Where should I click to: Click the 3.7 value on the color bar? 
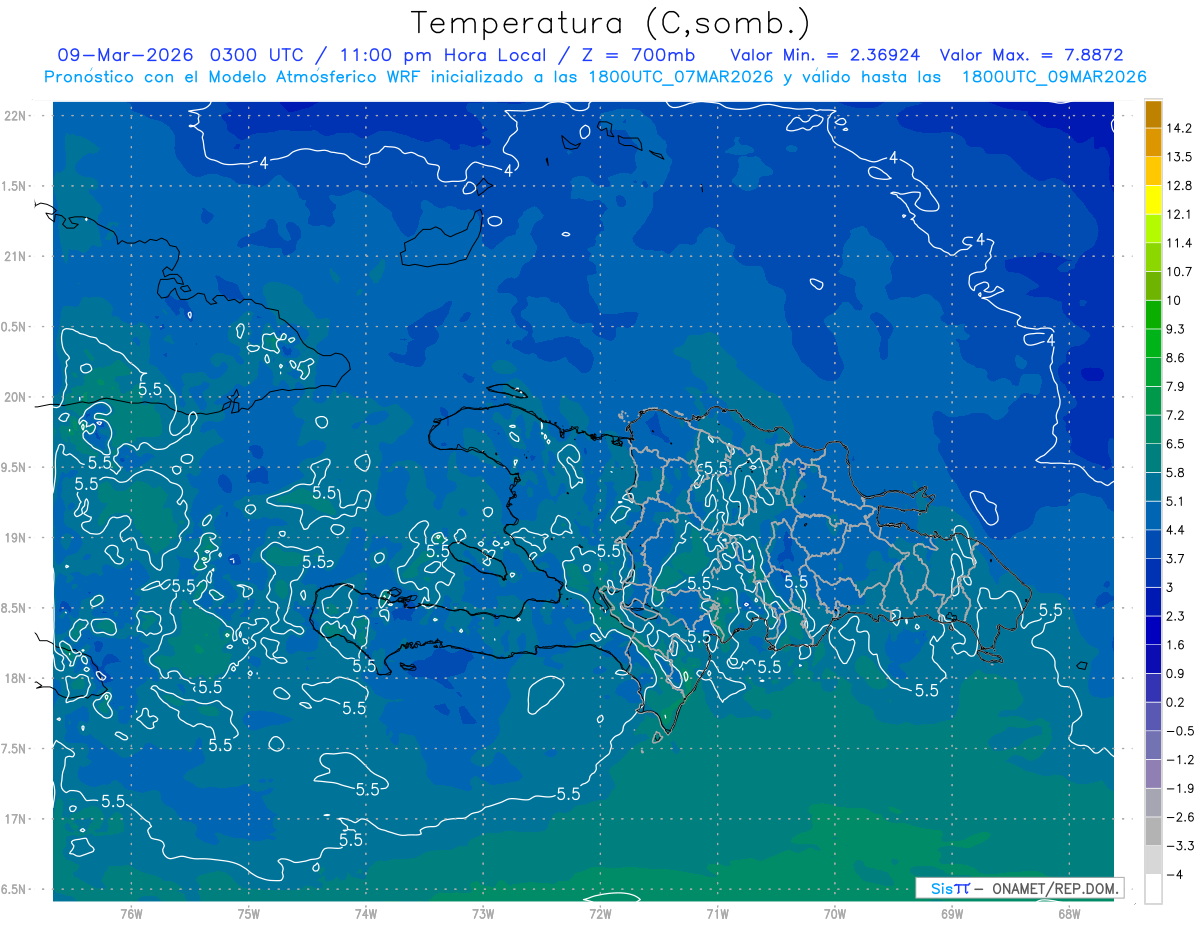coord(1175,558)
